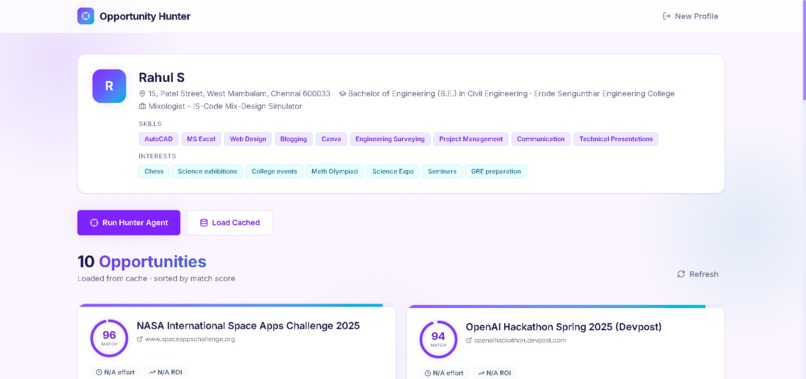Click the Seminars interest tag
The height and width of the screenshot is (379, 806).
pyautogui.click(x=442, y=171)
